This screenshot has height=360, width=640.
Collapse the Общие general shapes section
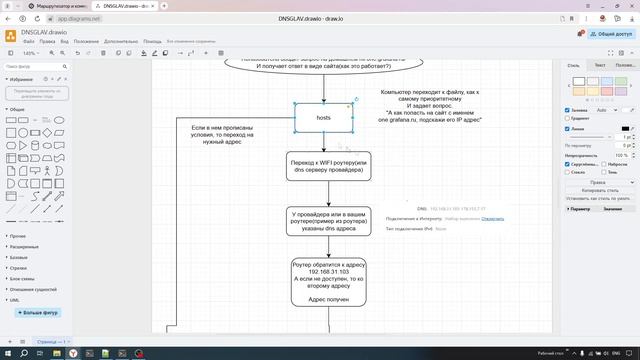tap(16, 109)
